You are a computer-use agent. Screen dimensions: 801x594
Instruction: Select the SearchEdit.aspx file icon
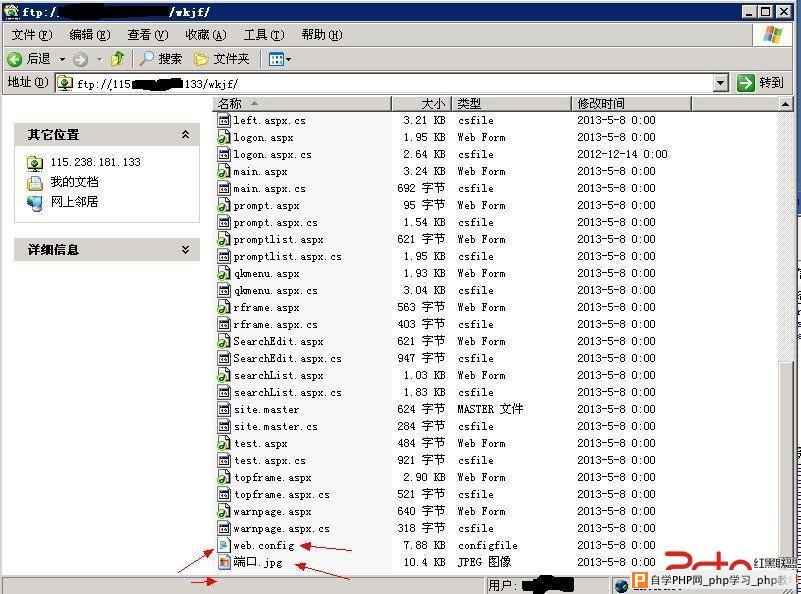point(224,341)
